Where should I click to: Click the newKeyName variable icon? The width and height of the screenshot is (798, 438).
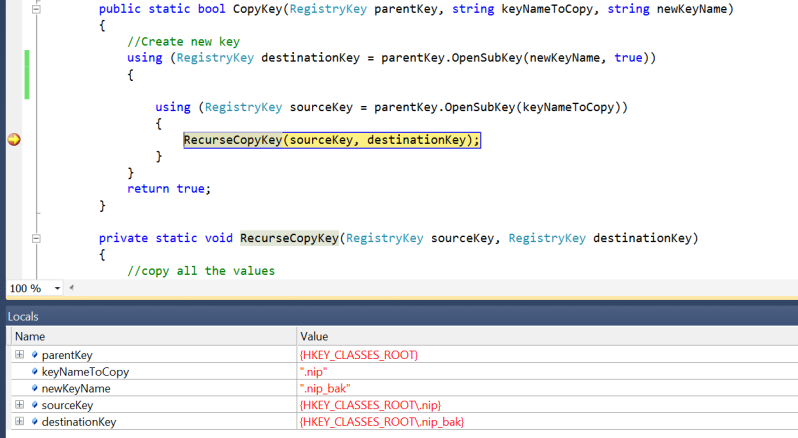35,388
